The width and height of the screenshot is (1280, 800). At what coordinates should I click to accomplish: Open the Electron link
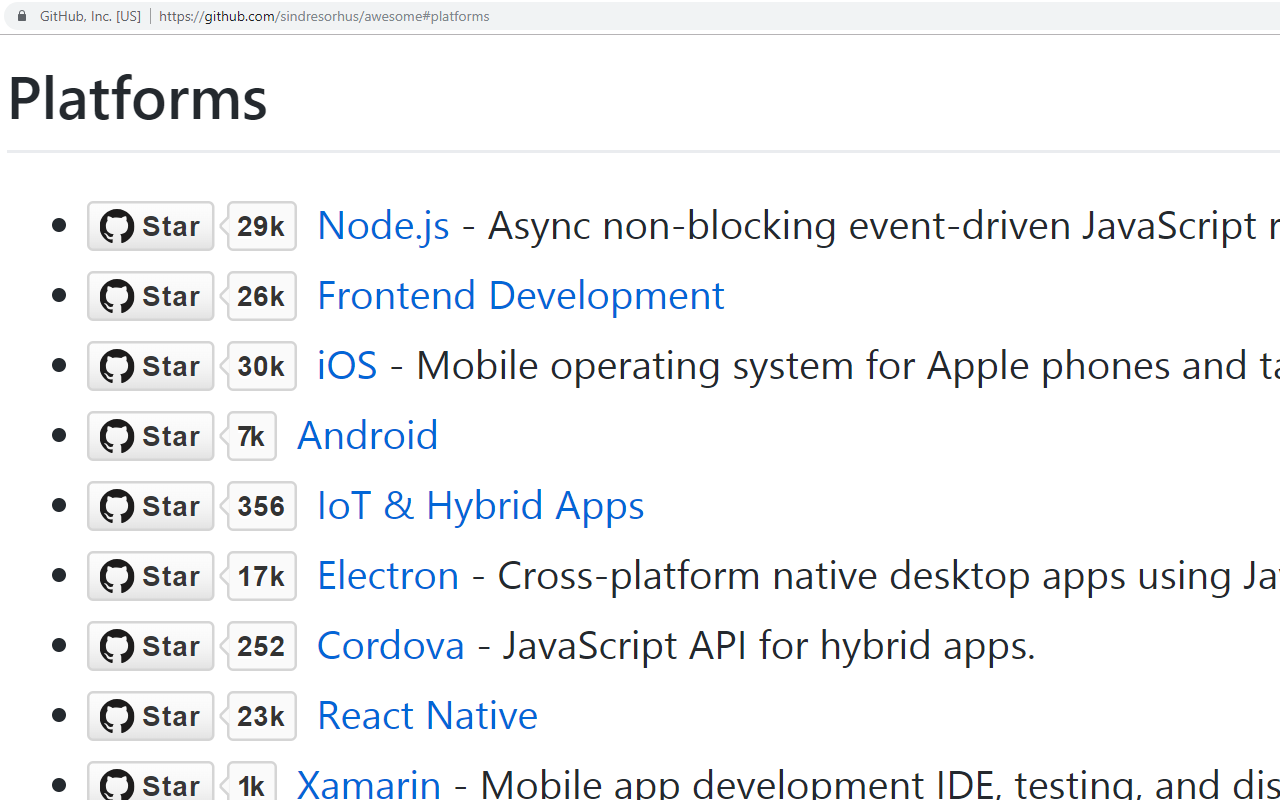coord(388,576)
